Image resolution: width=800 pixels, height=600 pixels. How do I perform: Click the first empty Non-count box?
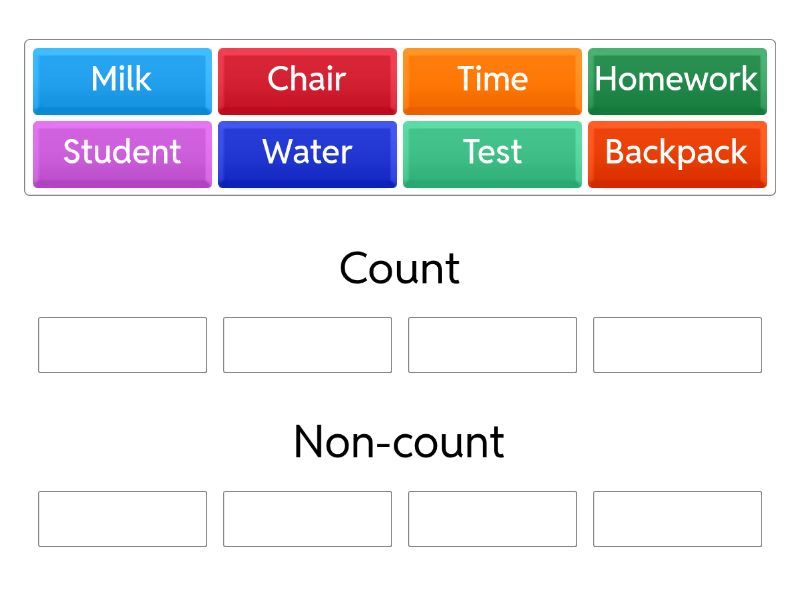coord(122,519)
